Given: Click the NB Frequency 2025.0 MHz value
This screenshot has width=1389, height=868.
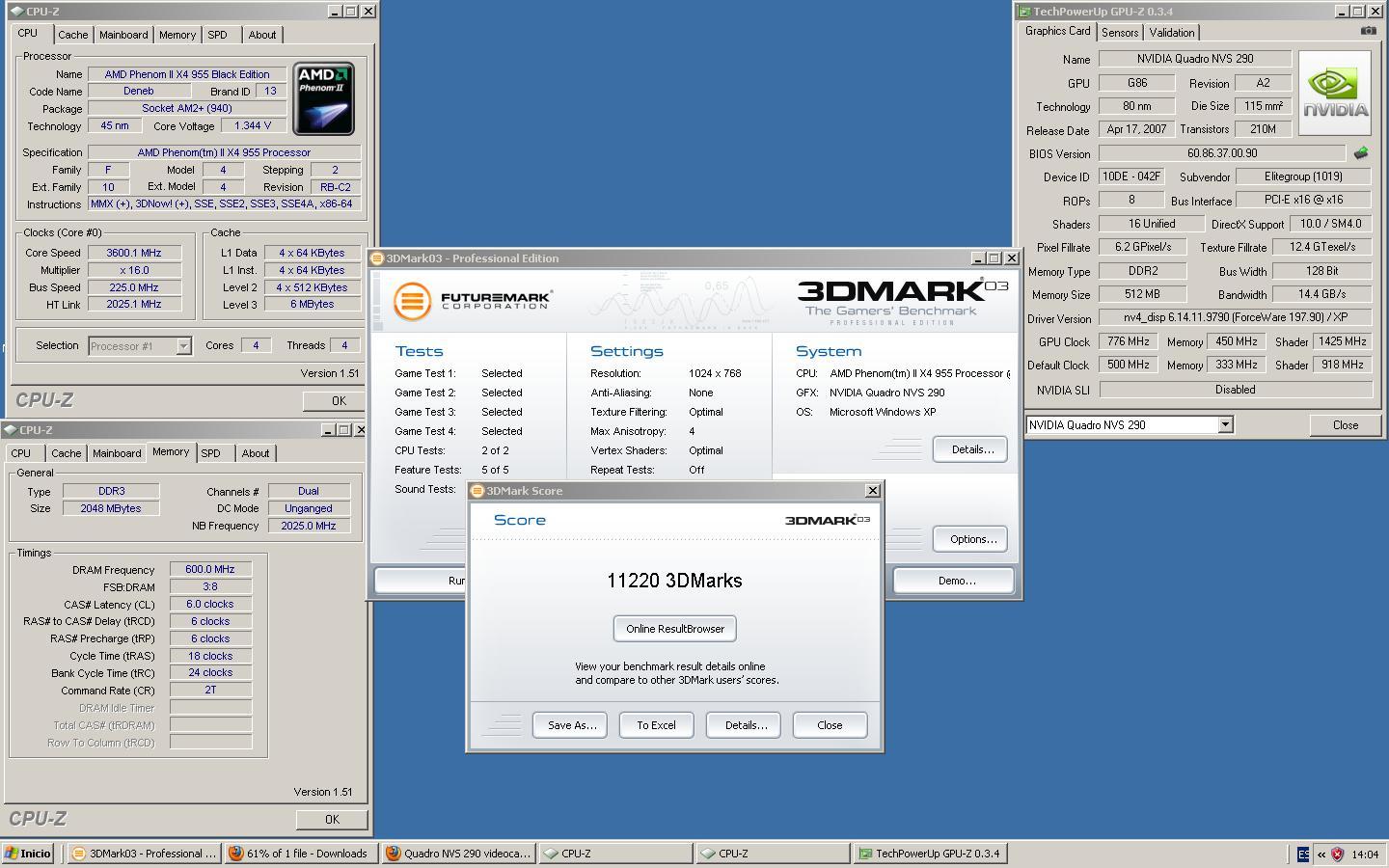Looking at the screenshot, I should point(309,526).
